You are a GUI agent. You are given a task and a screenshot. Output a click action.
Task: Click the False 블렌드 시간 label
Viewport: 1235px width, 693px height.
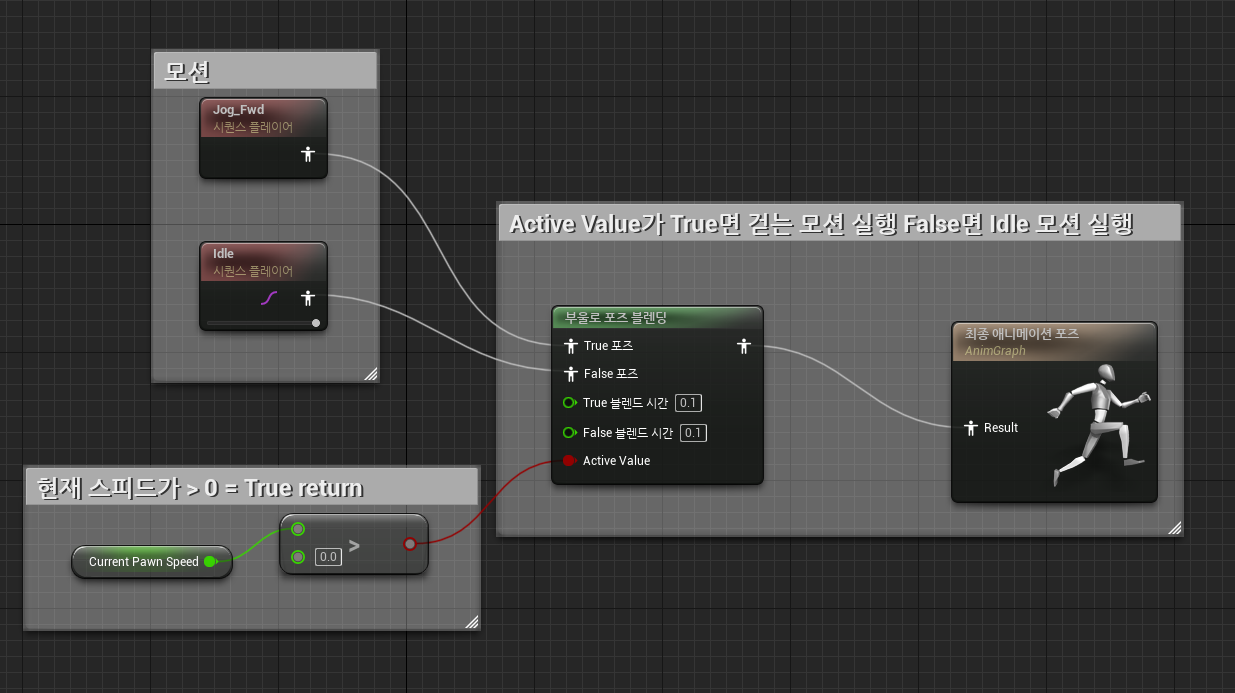pos(628,433)
